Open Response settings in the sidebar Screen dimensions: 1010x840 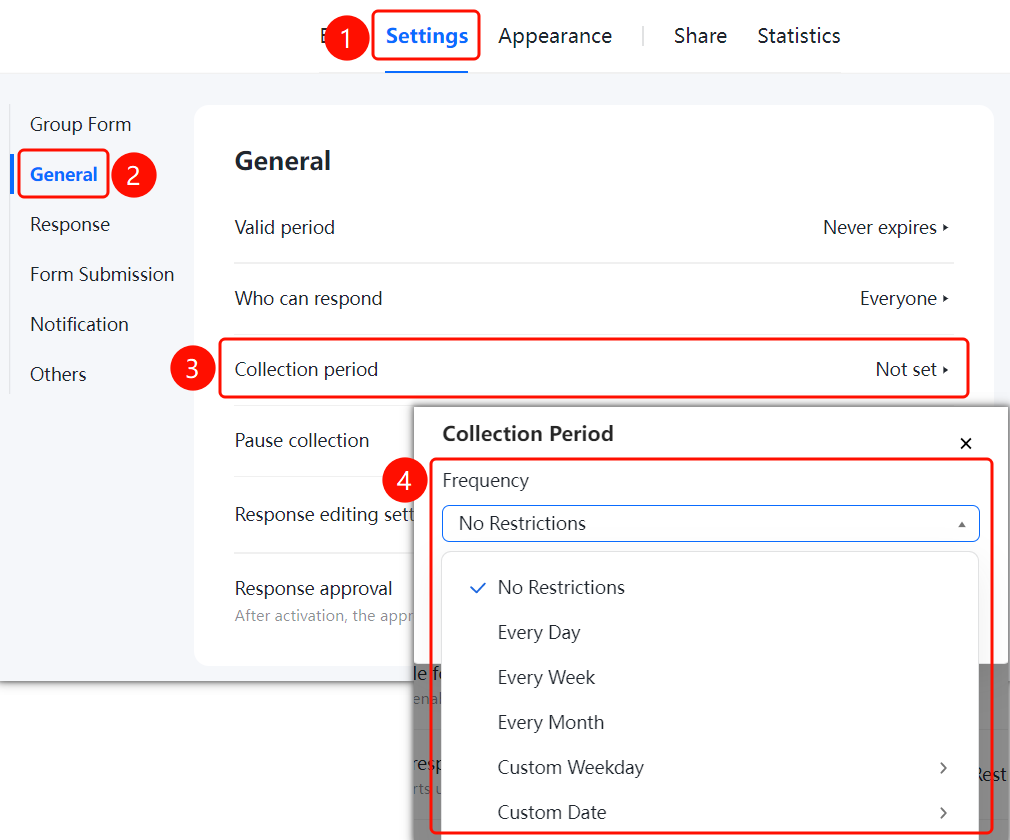70,224
